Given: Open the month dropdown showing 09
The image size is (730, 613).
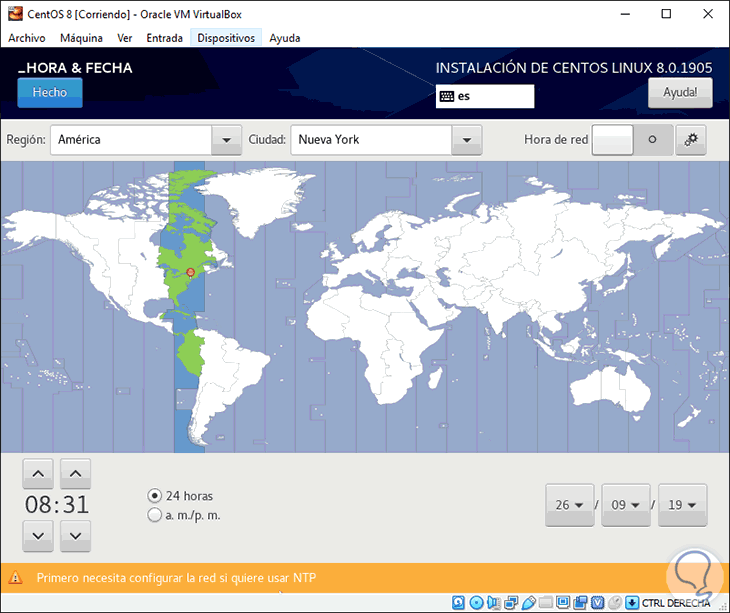Looking at the screenshot, I should coord(626,505).
